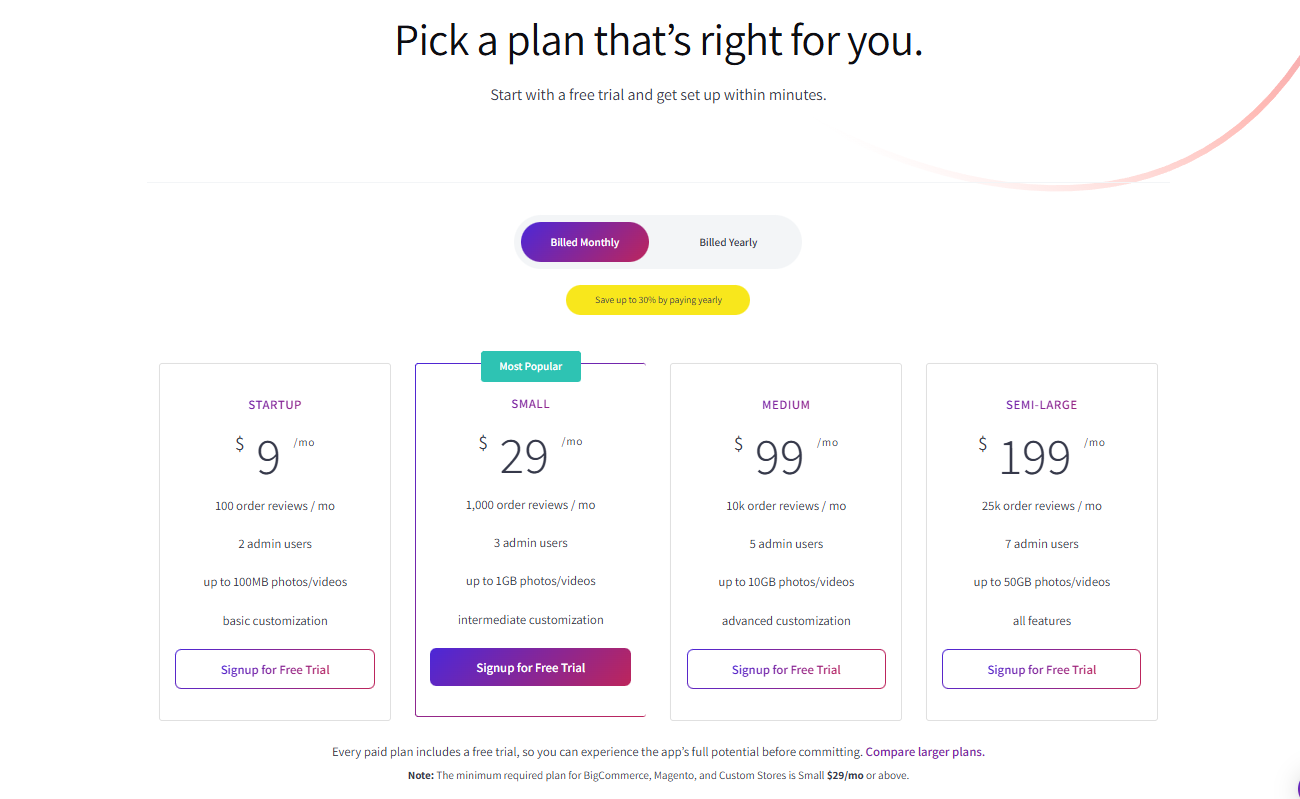
Task: Signup for Free Trial on Medium plan
Action: click(786, 668)
